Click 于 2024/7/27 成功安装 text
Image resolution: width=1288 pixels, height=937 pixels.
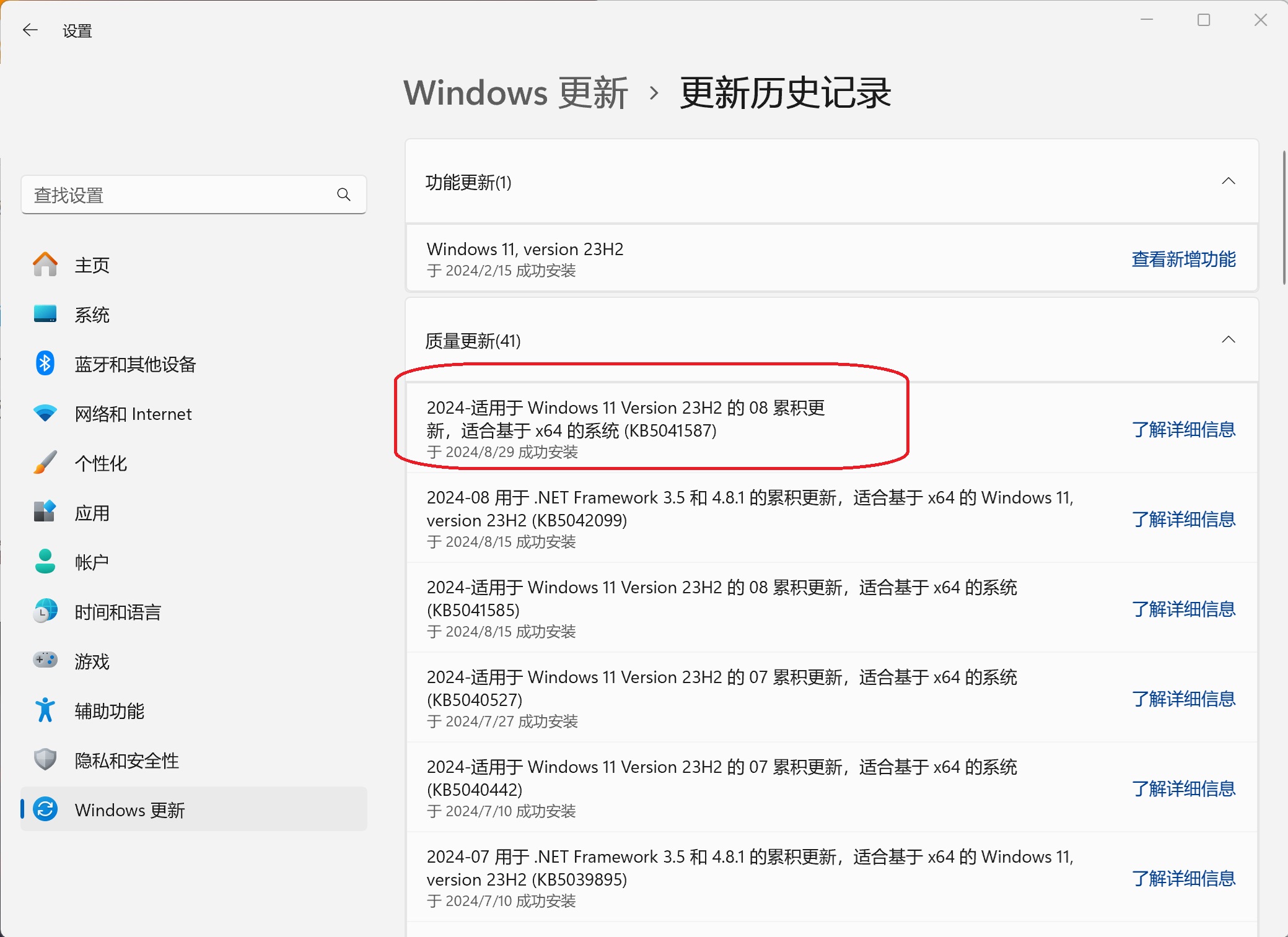502,721
